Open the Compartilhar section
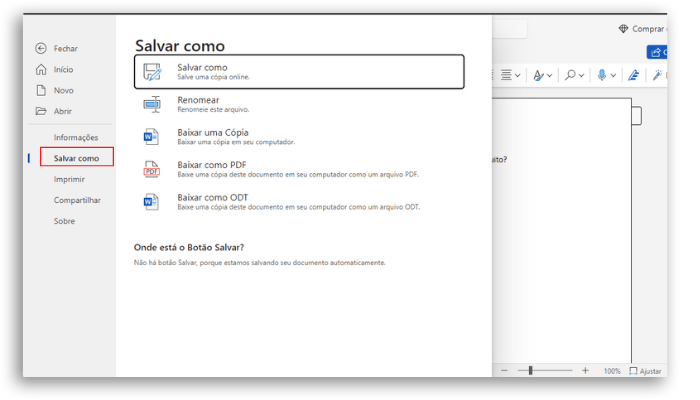Viewport: 700px width, 400px height. pos(77,200)
